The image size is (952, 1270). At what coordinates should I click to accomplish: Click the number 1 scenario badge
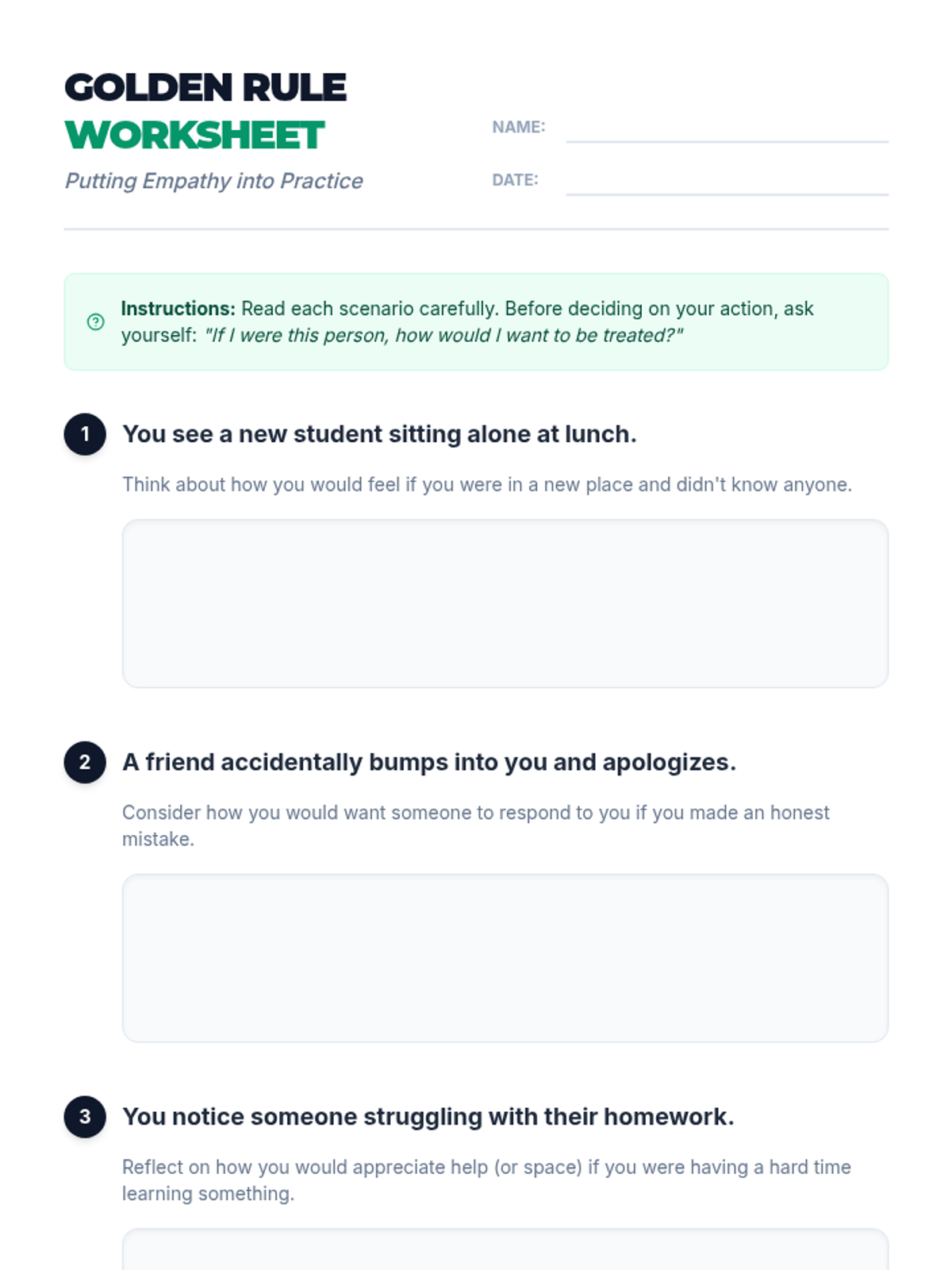click(85, 434)
